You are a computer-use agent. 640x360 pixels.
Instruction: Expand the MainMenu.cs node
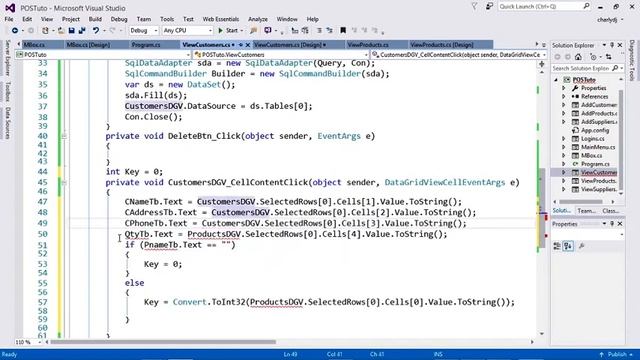(x=564, y=147)
